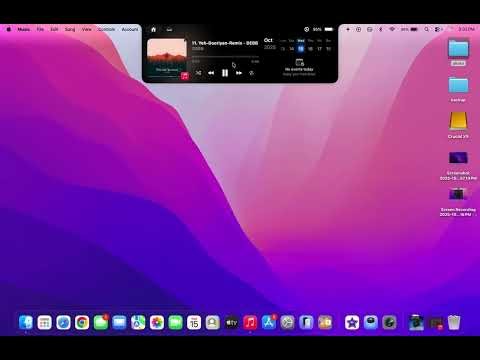Select the Screen Recording file on the desktop
The image size is (480, 360).
(x=458, y=202)
